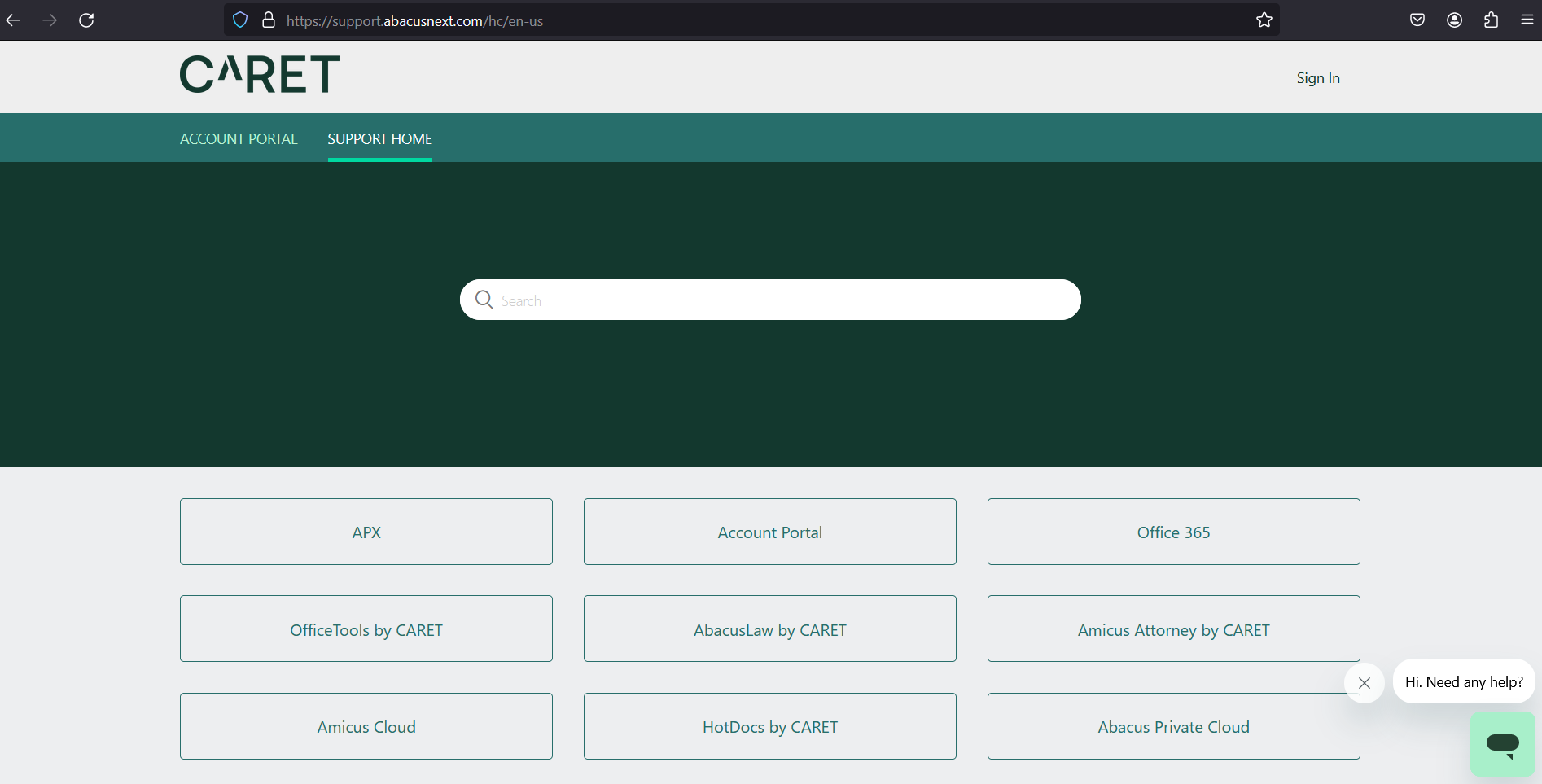Open the Amicus Cloud category
Viewport: 1542px width, 784px height.
pyautogui.click(x=366, y=726)
